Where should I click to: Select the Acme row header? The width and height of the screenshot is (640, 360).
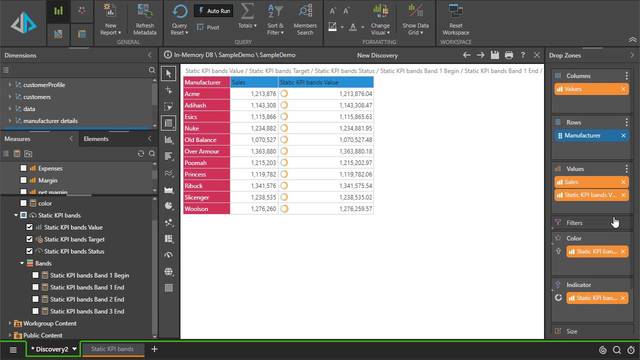pos(207,94)
